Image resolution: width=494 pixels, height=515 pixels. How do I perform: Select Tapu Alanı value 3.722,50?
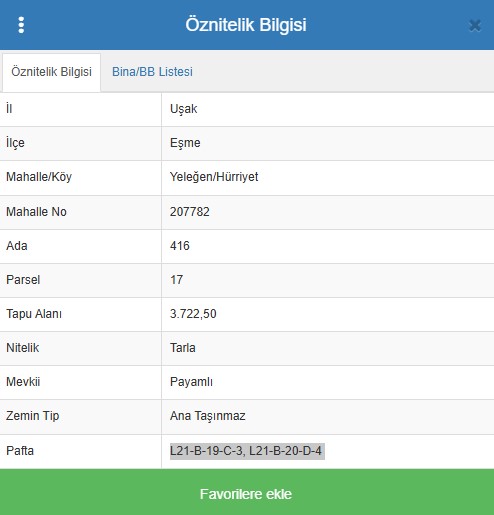193,314
